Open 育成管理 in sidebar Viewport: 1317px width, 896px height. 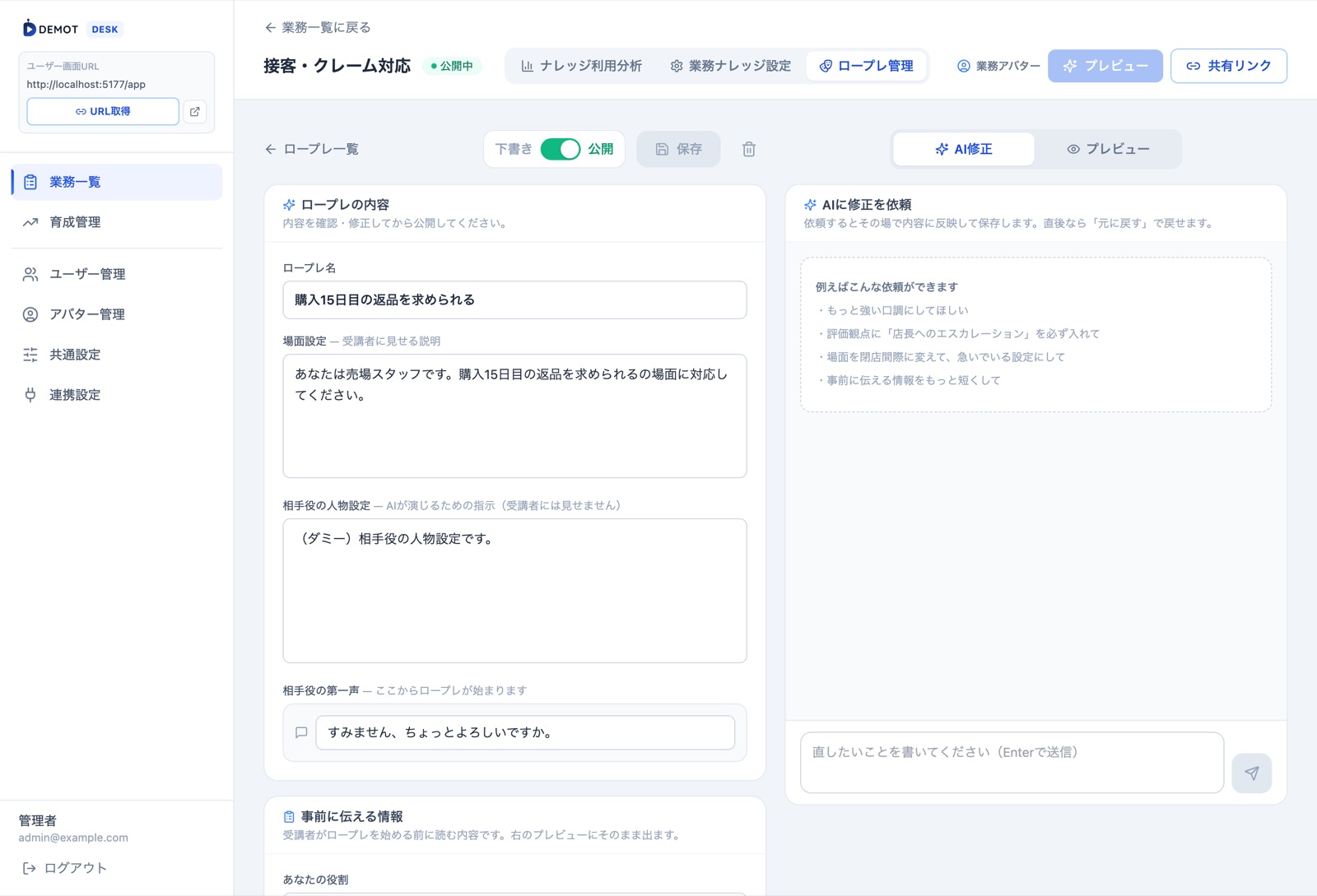117,222
